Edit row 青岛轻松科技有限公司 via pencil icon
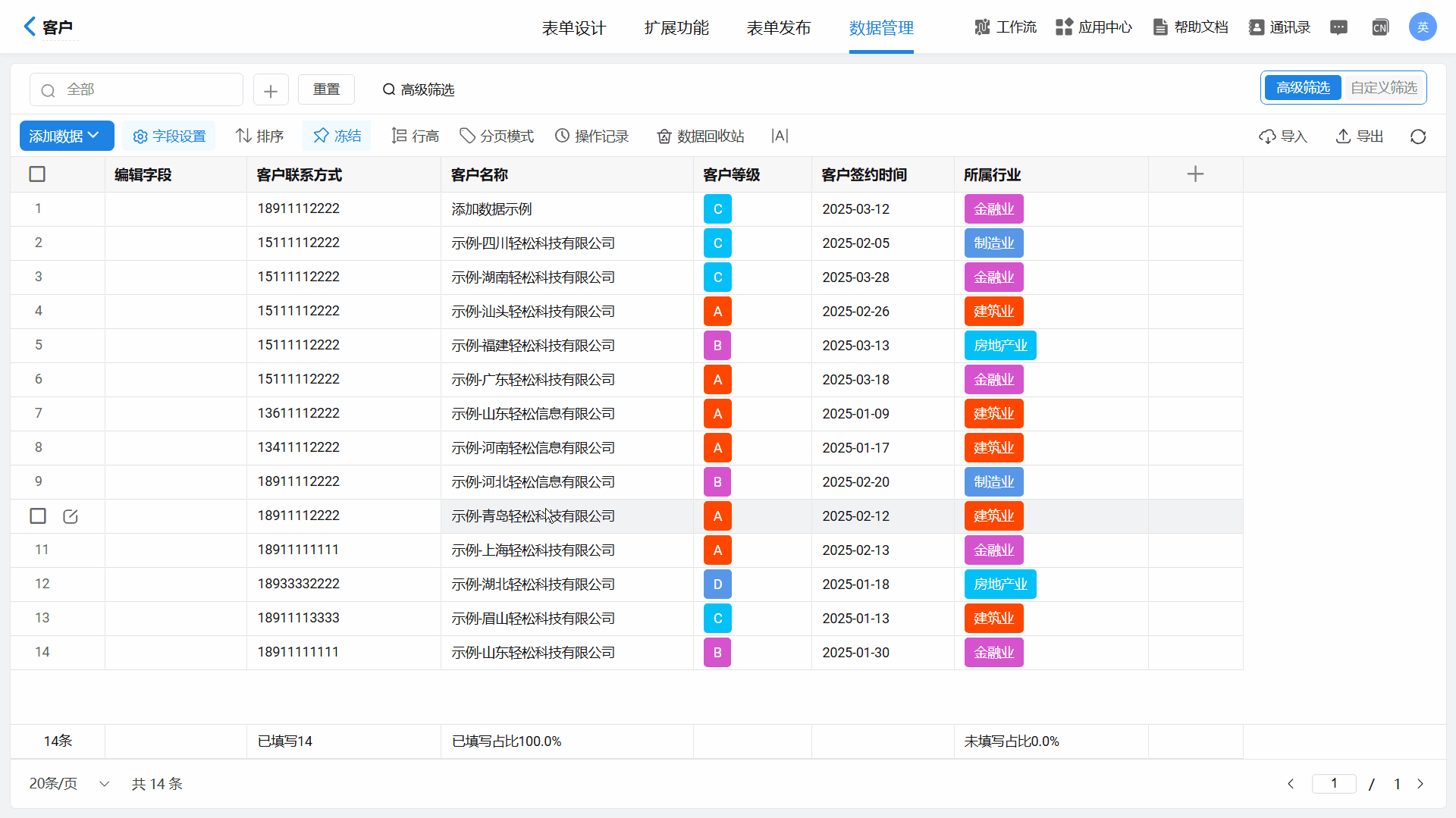This screenshot has width=1456, height=818. point(71,516)
